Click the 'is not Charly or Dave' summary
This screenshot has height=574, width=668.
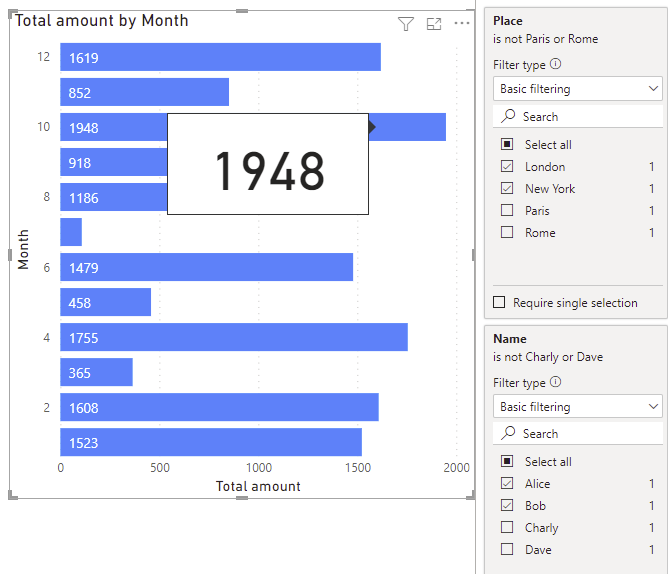pyautogui.click(x=548, y=357)
